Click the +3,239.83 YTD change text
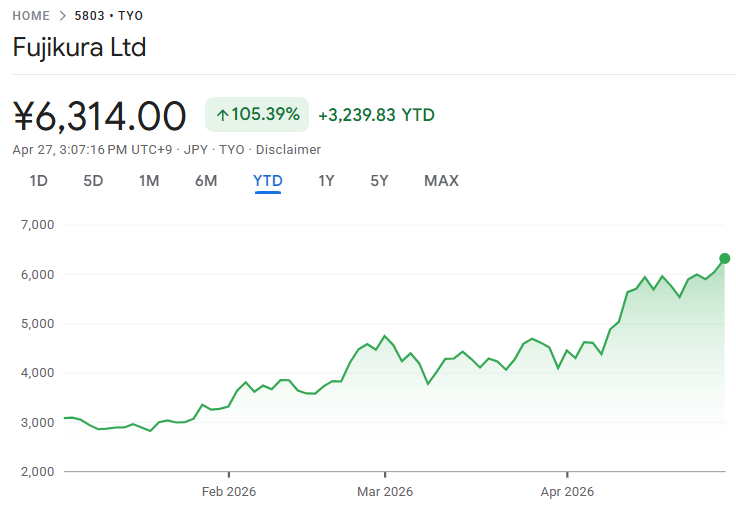The height and width of the screenshot is (508, 736). [376, 115]
